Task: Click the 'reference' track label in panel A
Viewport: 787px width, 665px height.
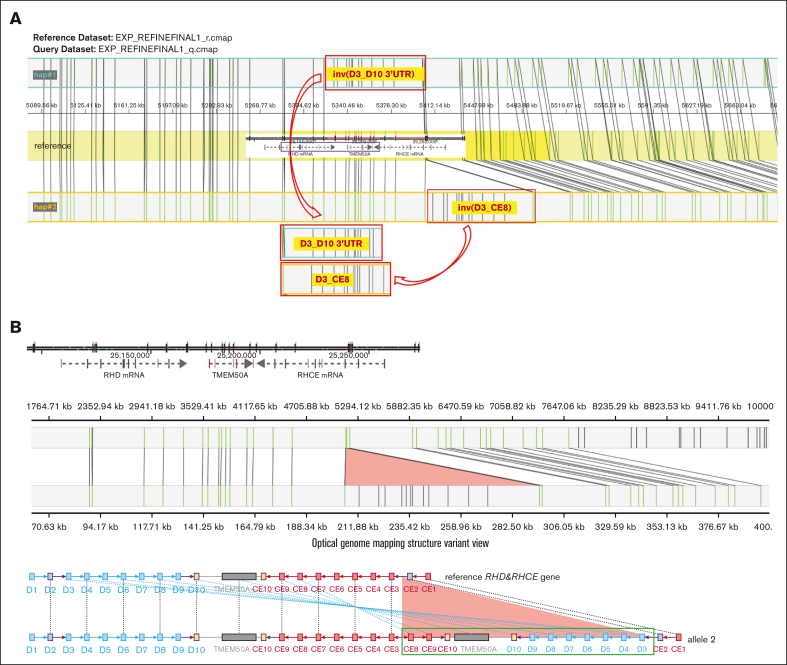Action: point(53,146)
